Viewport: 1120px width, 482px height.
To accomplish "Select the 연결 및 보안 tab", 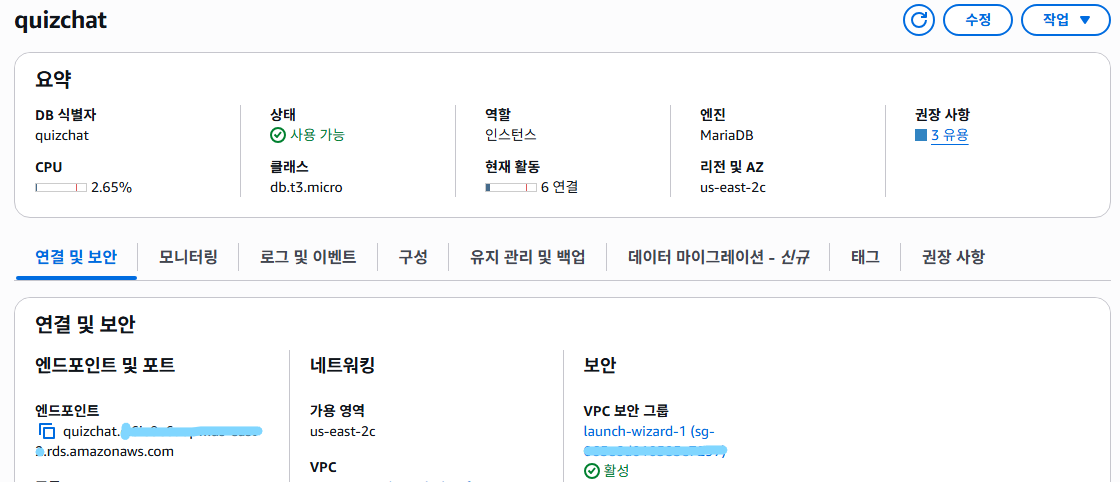I will pos(76,257).
